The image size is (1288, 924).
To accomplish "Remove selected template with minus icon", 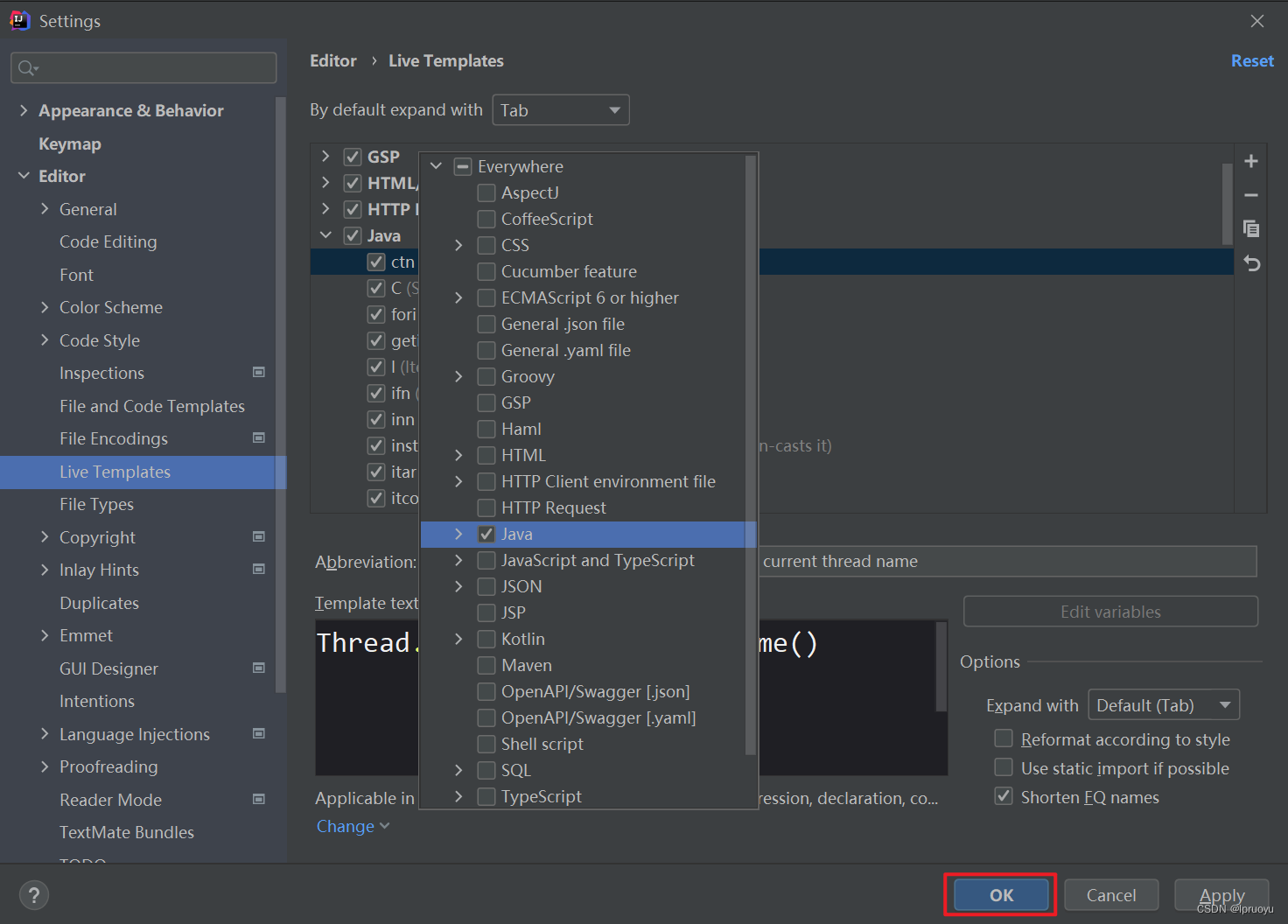I will pyautogui.click(x=1251, y=195).
